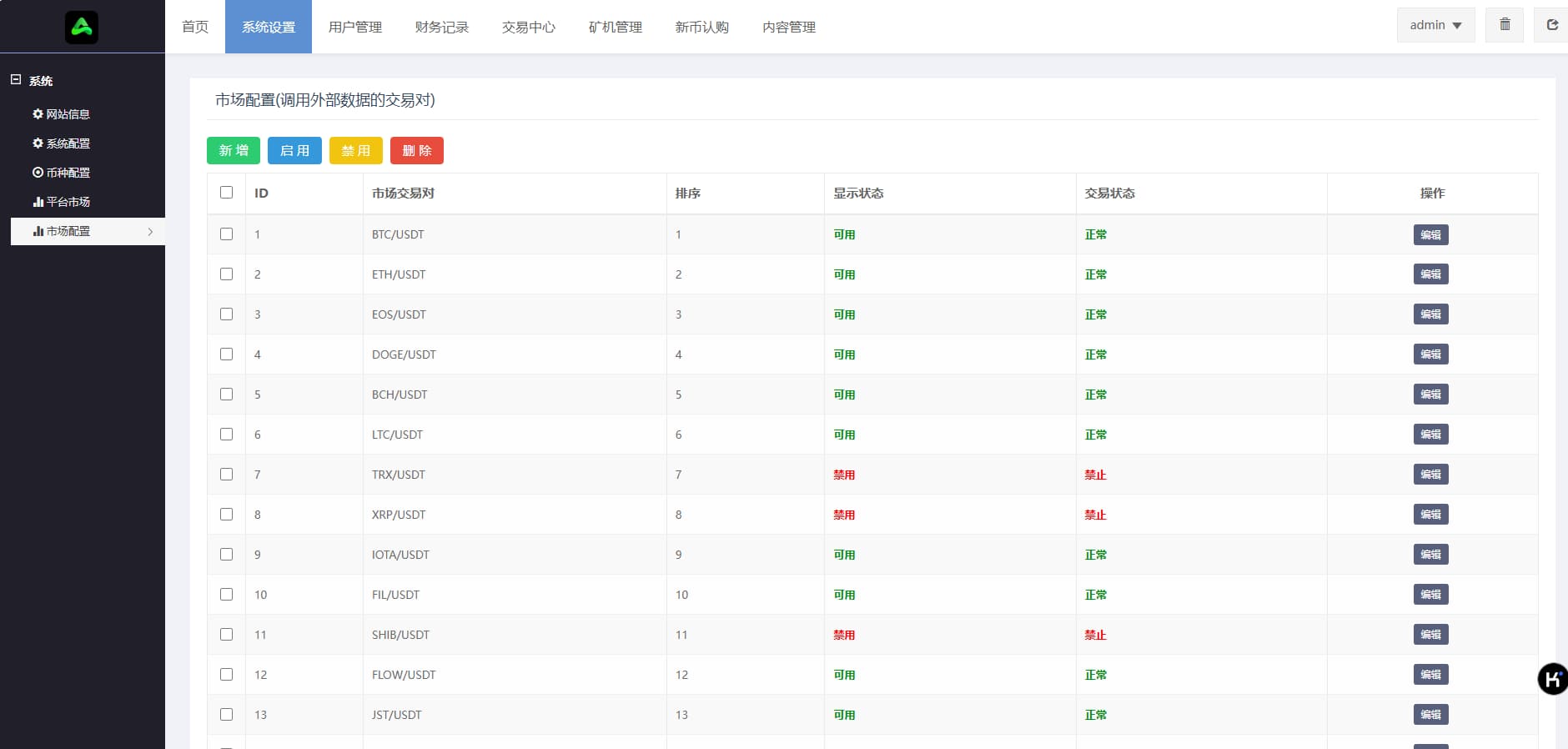Open the admin user dropdown
The height and width of the screenshot is (749, 1568).
click(x=1435, y=25)
